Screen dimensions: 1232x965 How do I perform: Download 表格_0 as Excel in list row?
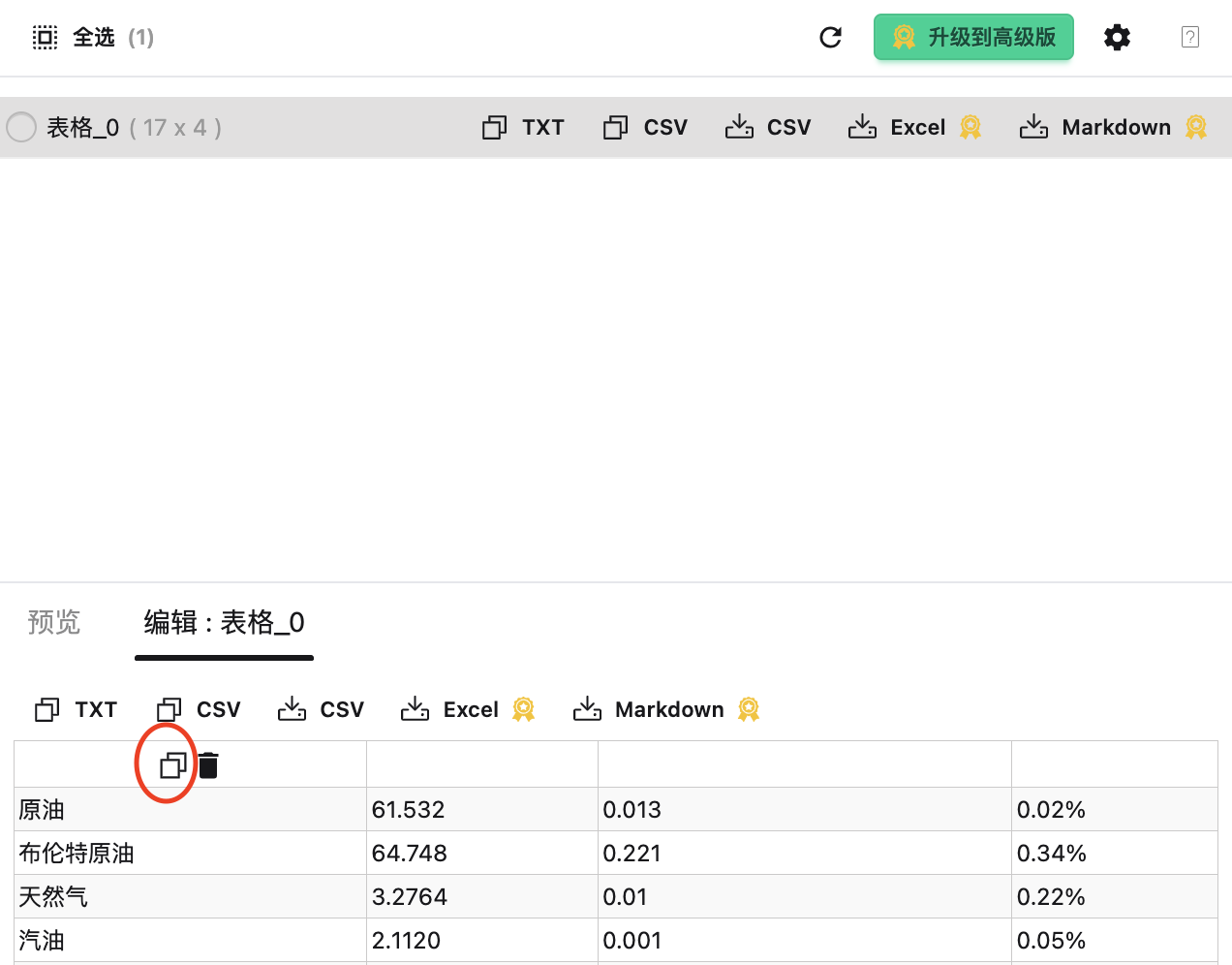896,127
